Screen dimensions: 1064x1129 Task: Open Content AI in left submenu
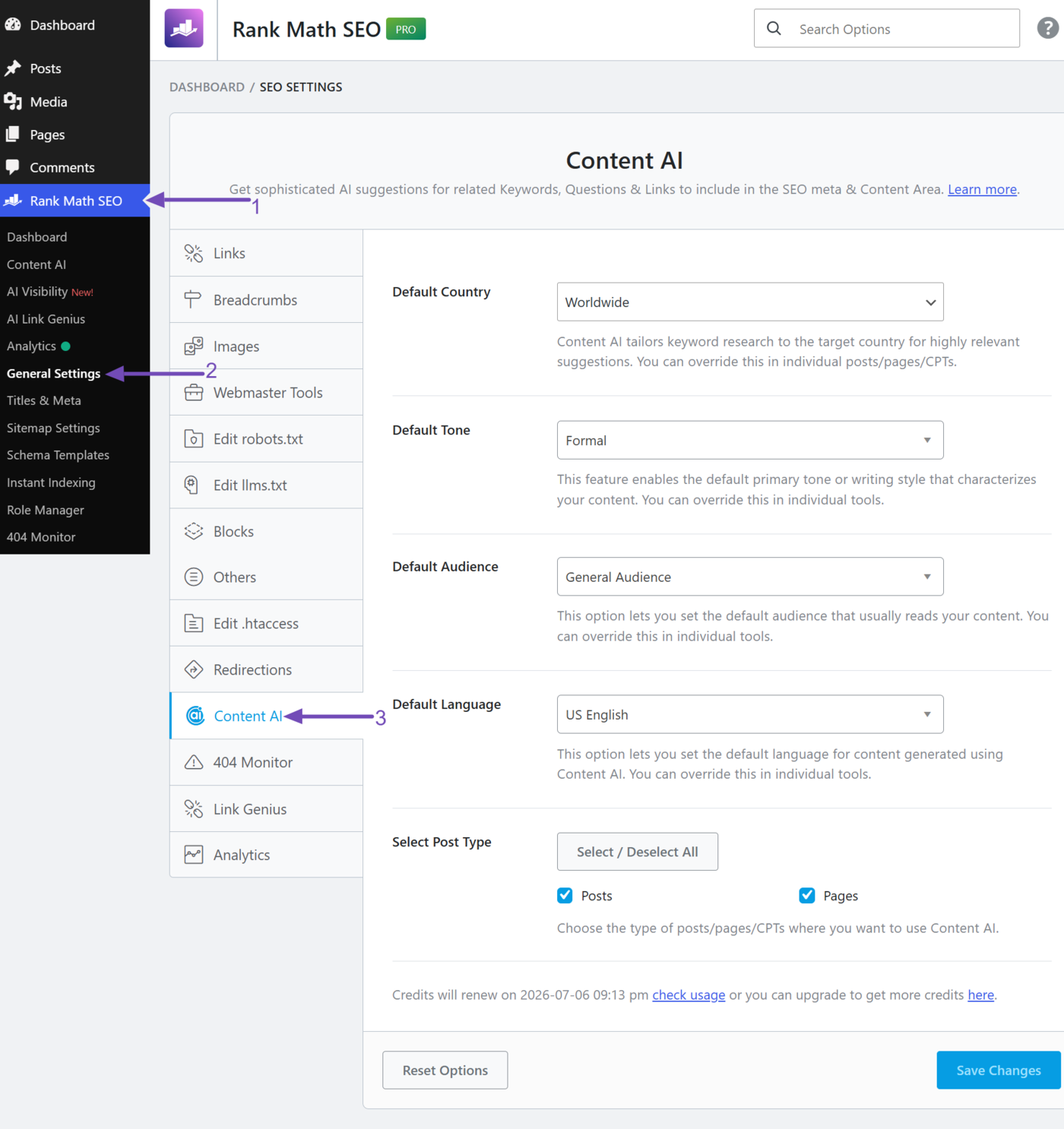pos(36,264)
